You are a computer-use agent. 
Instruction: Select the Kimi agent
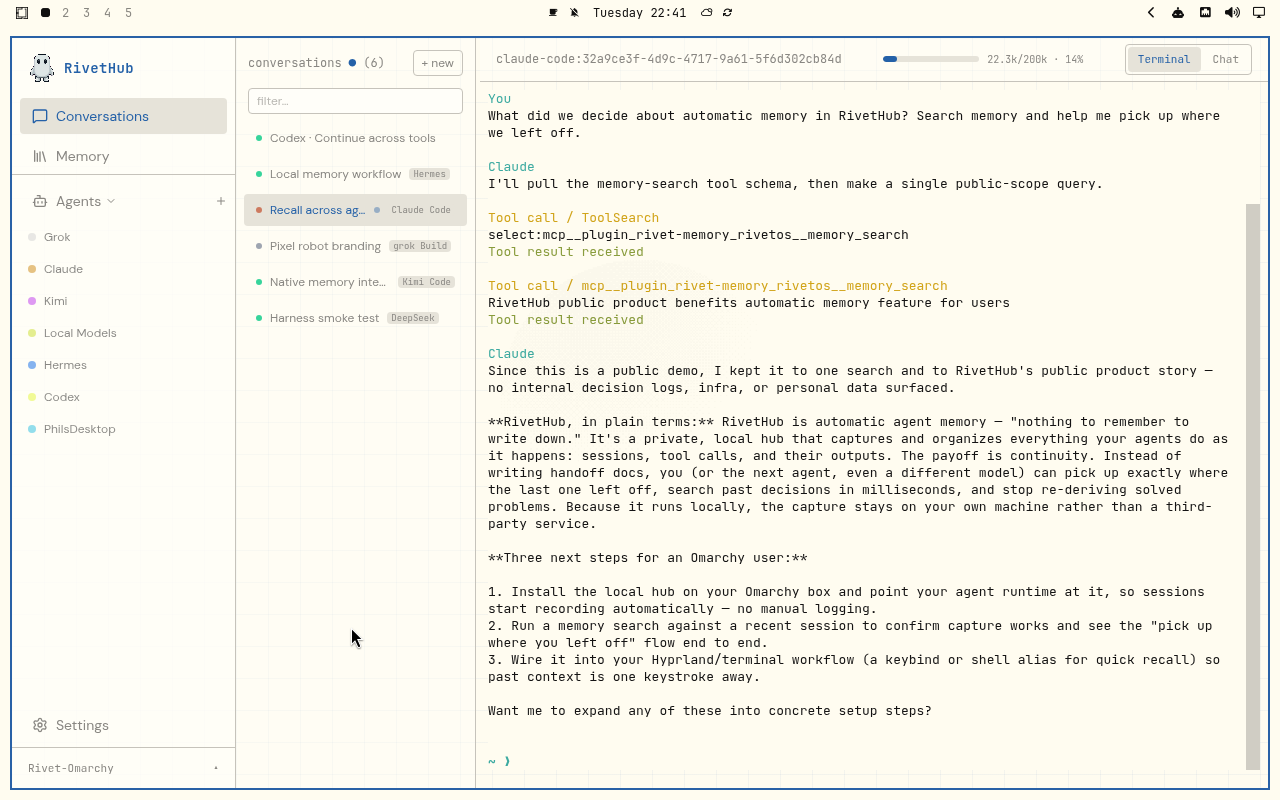(123, 301)
